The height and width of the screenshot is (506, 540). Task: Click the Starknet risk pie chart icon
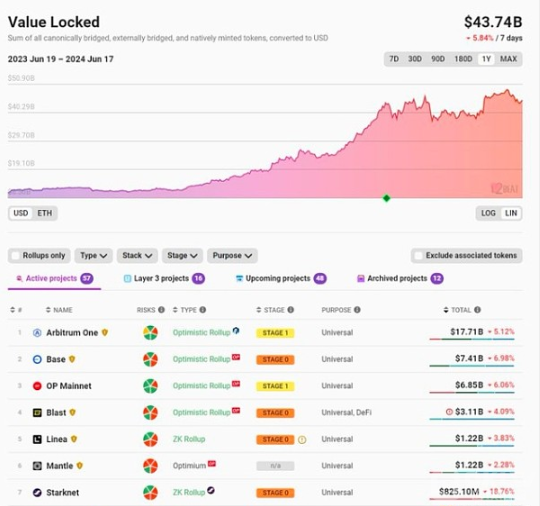pos(150,493)
